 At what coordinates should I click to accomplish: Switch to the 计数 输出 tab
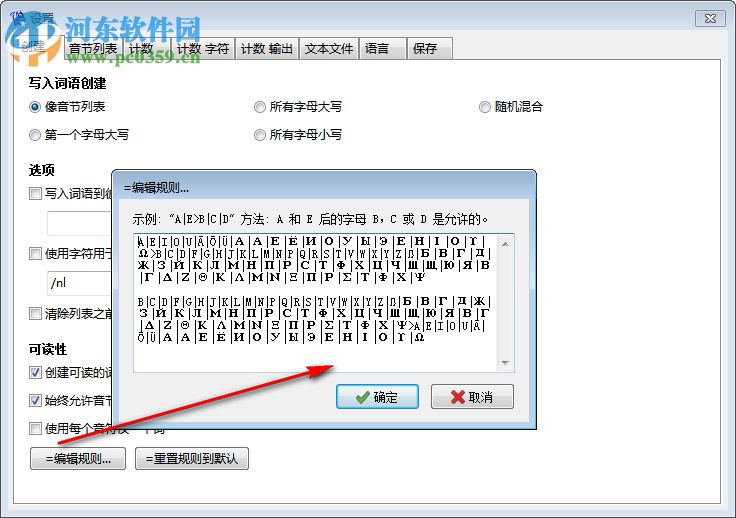[267, 48]
